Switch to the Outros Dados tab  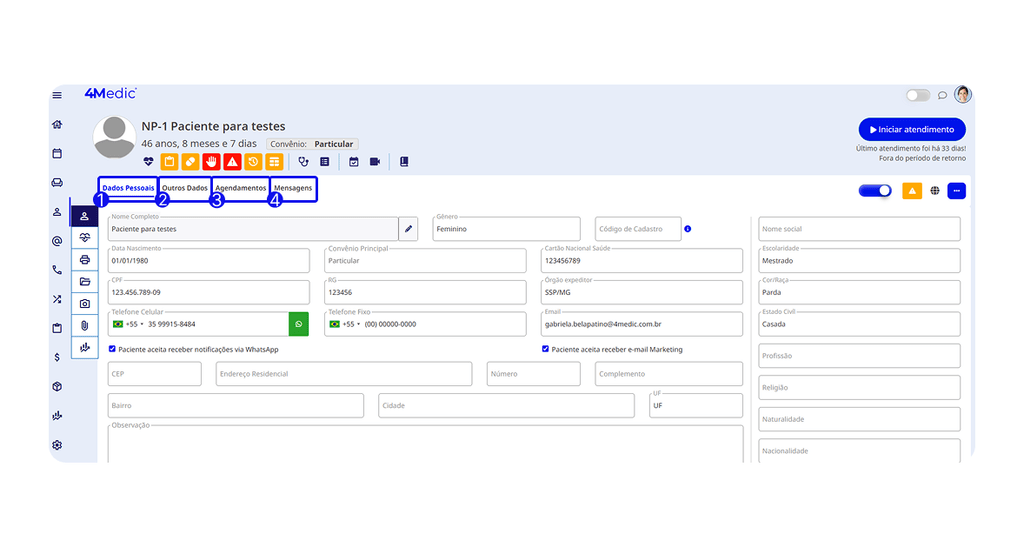(x=185, y=188)
